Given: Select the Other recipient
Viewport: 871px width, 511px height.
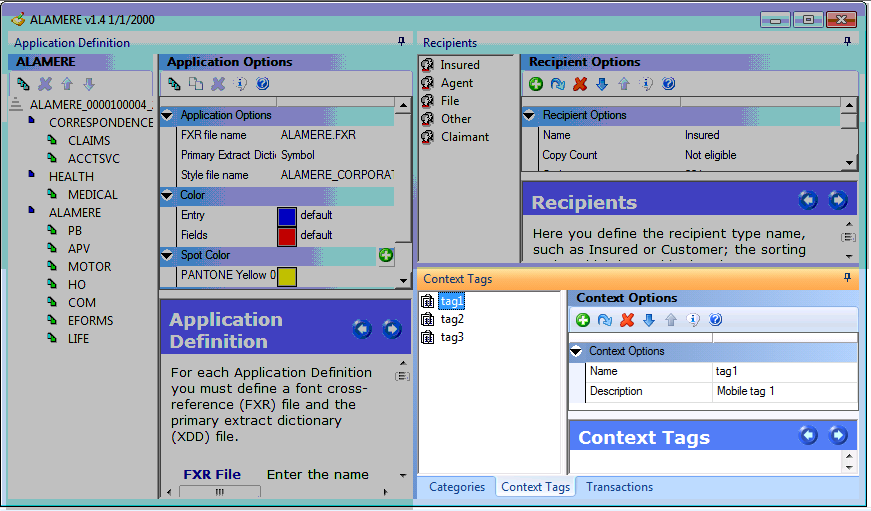Looking at the screenshot, I should 456,119.
